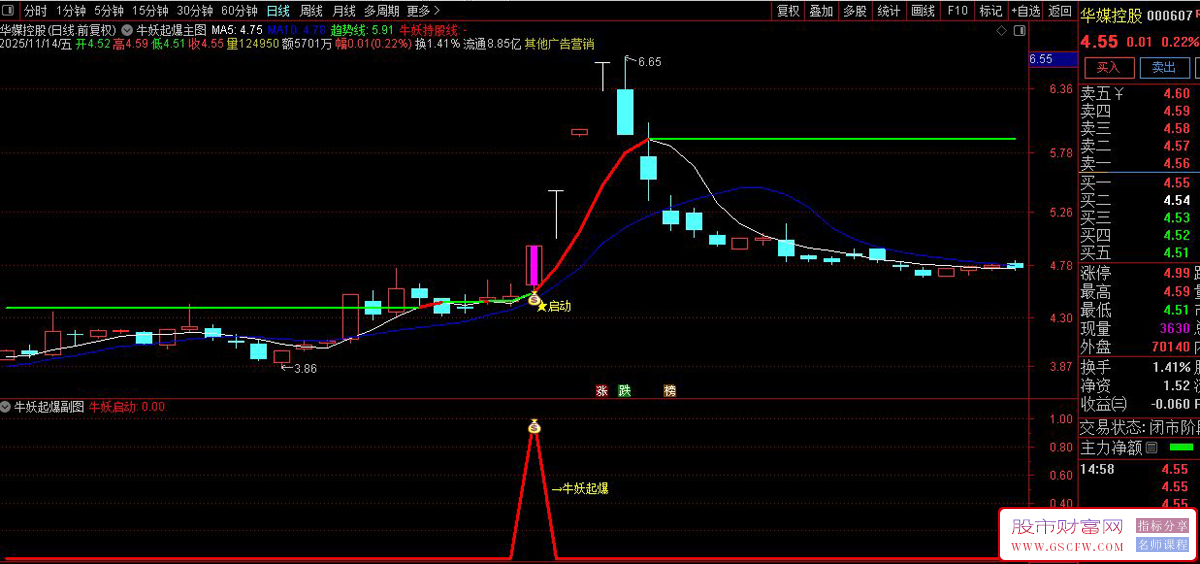Switch to 分时 view tab
Image resolution: width=1200 pixels, height=564 pixels.
point(35,11)
